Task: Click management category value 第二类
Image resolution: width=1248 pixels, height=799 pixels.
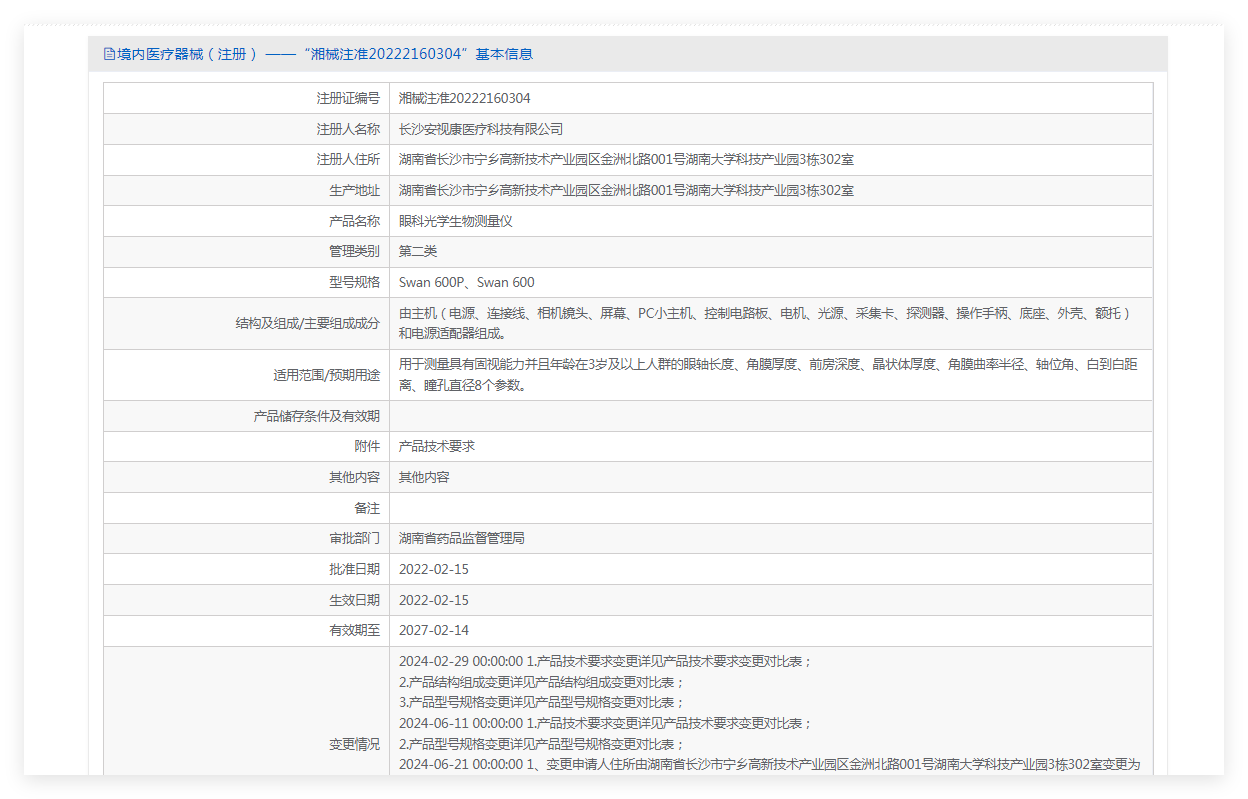Action: [418, 251]
